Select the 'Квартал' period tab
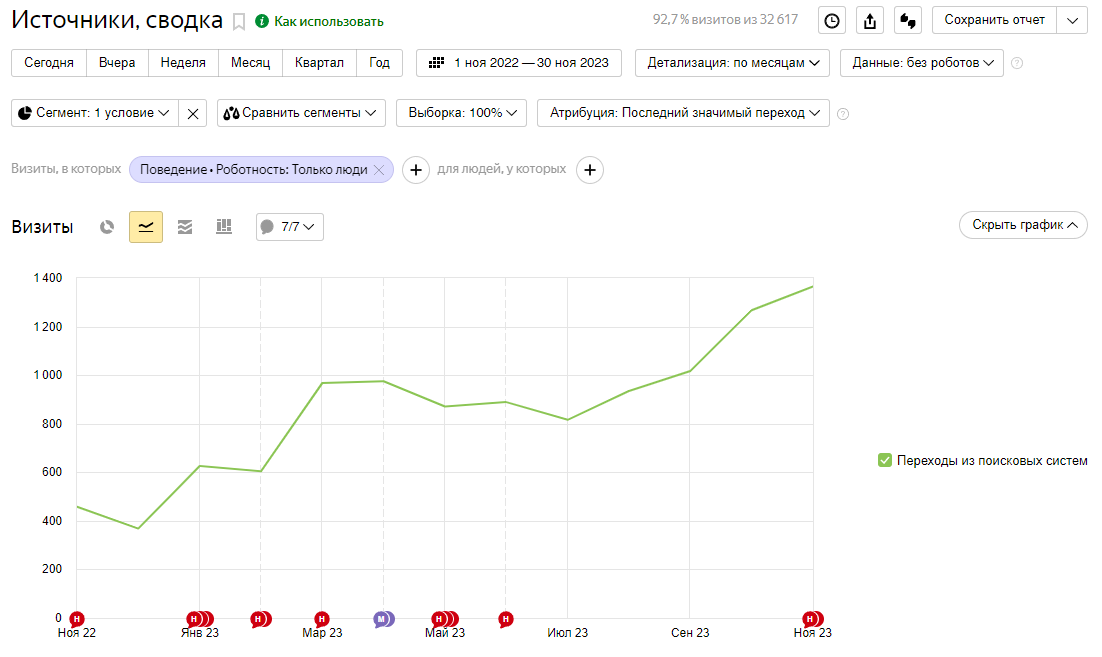The height and width of the screenshot is (657, 1102). (x=319, y=62)
